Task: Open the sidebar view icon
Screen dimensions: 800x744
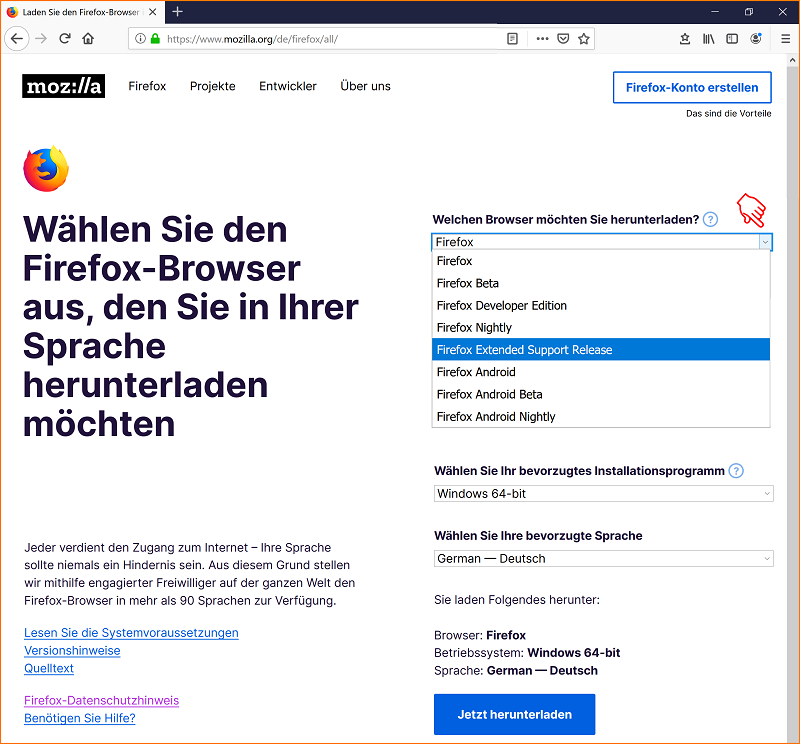Action: [733, 38]
